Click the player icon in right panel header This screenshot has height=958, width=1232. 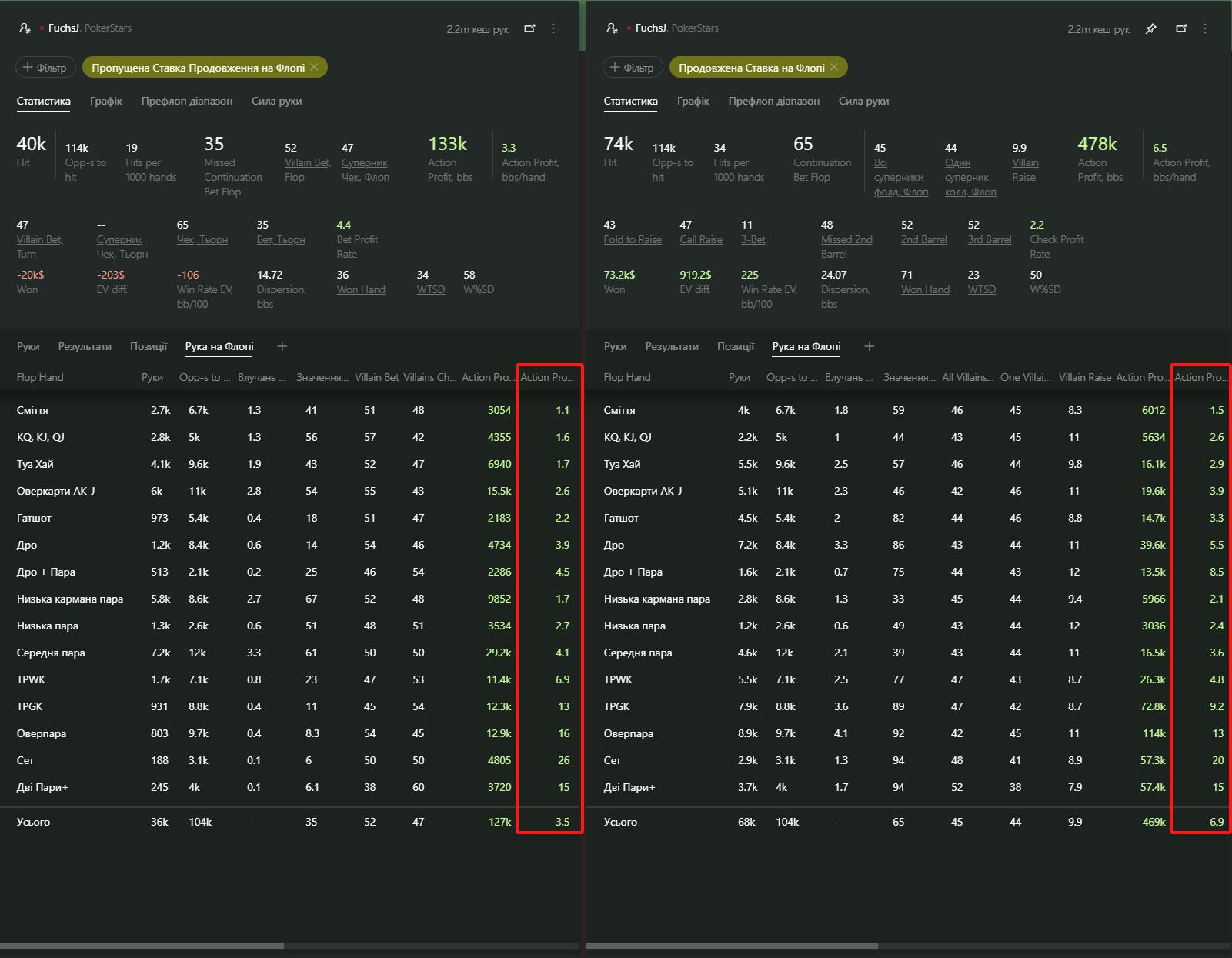point(612,28)
